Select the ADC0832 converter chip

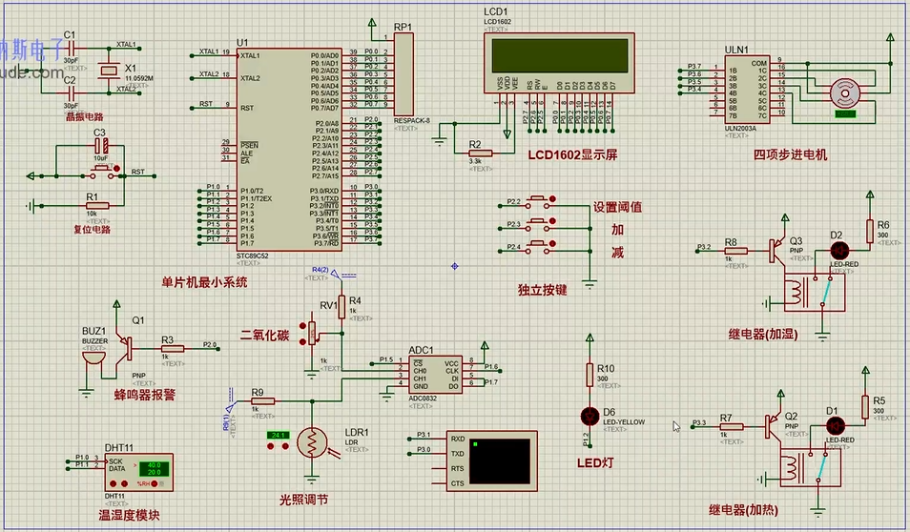(x=435, y=375)
